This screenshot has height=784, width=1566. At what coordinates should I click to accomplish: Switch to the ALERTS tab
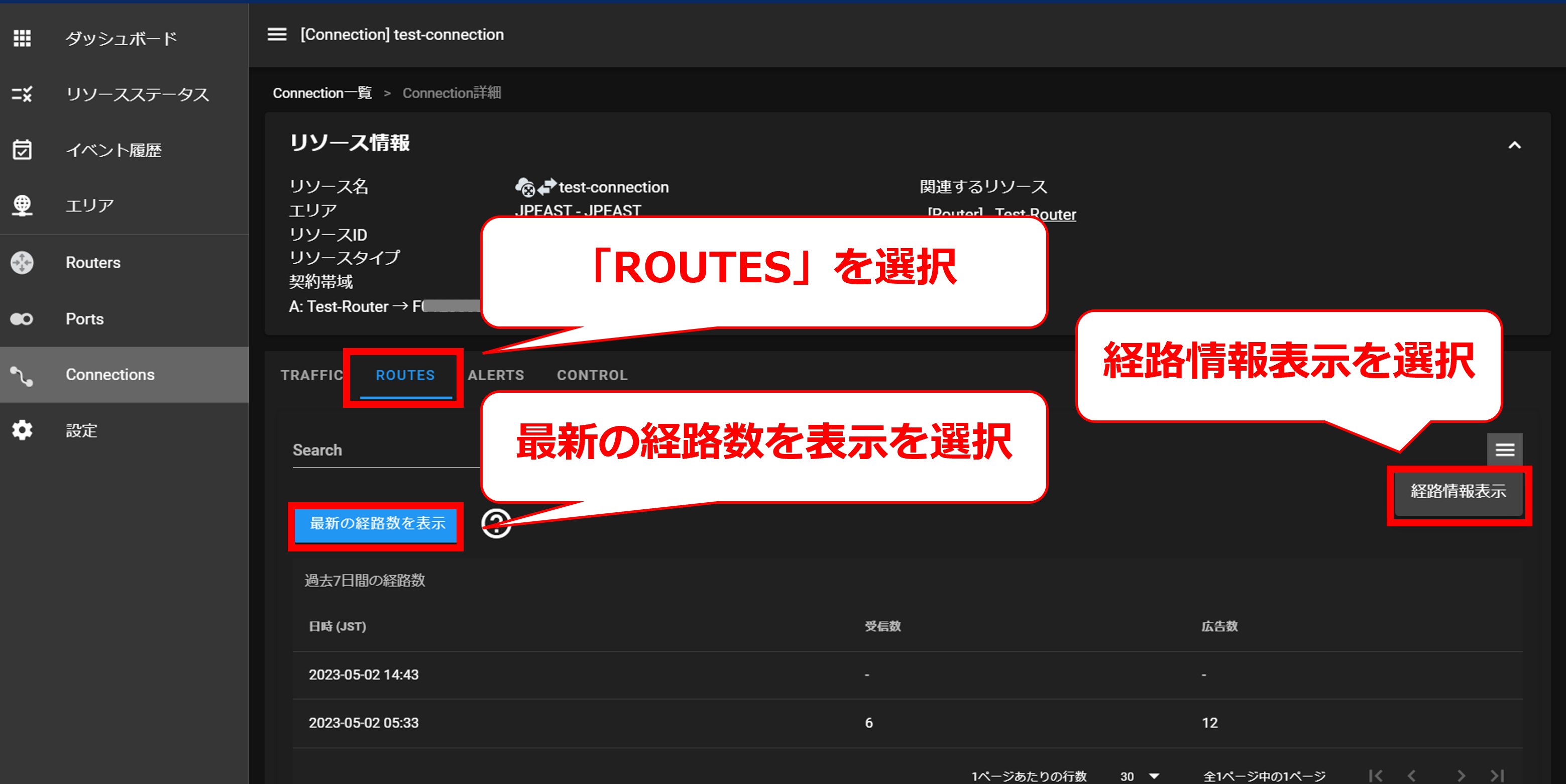[x=495, y=376]
